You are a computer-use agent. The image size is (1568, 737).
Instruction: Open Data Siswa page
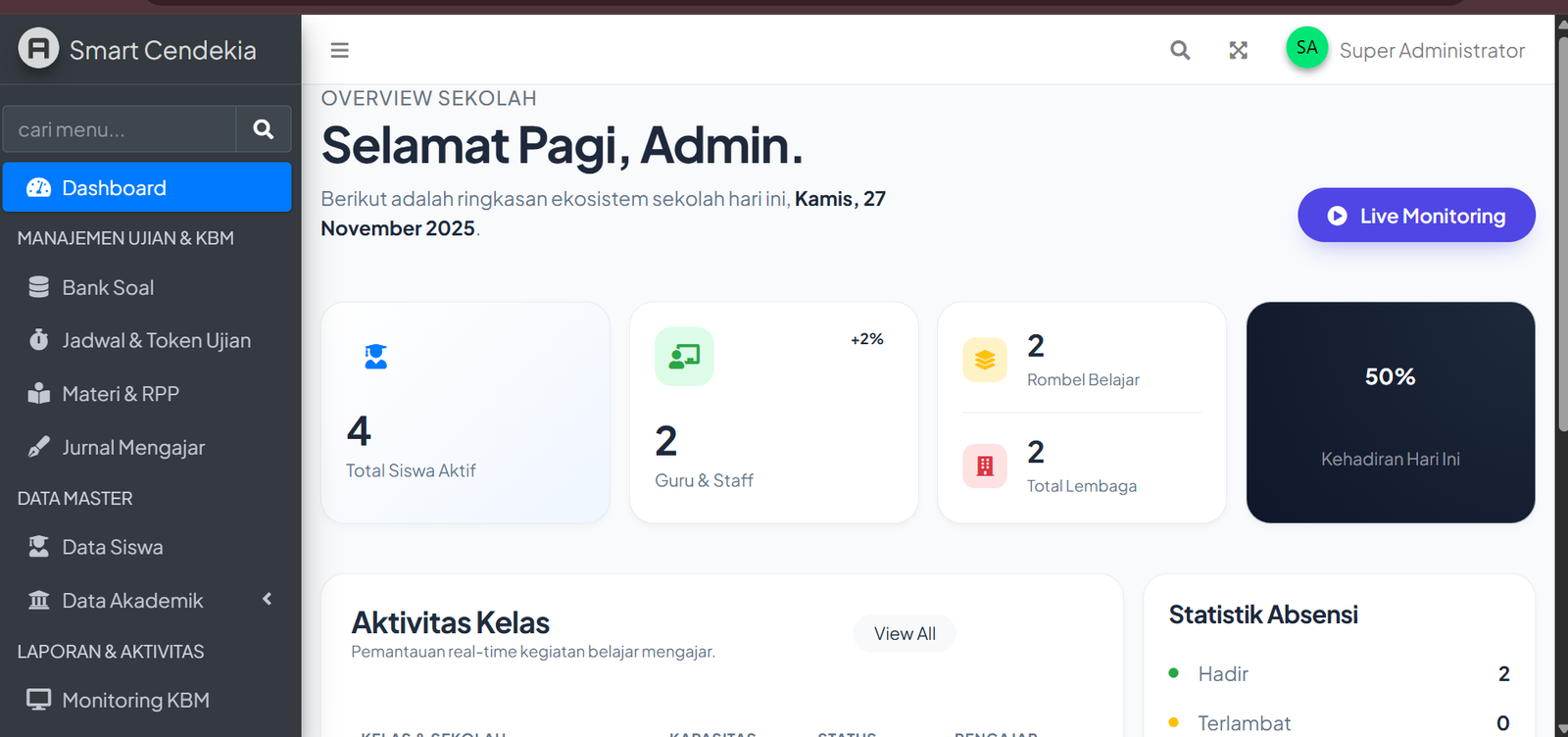tap(147, 547)
